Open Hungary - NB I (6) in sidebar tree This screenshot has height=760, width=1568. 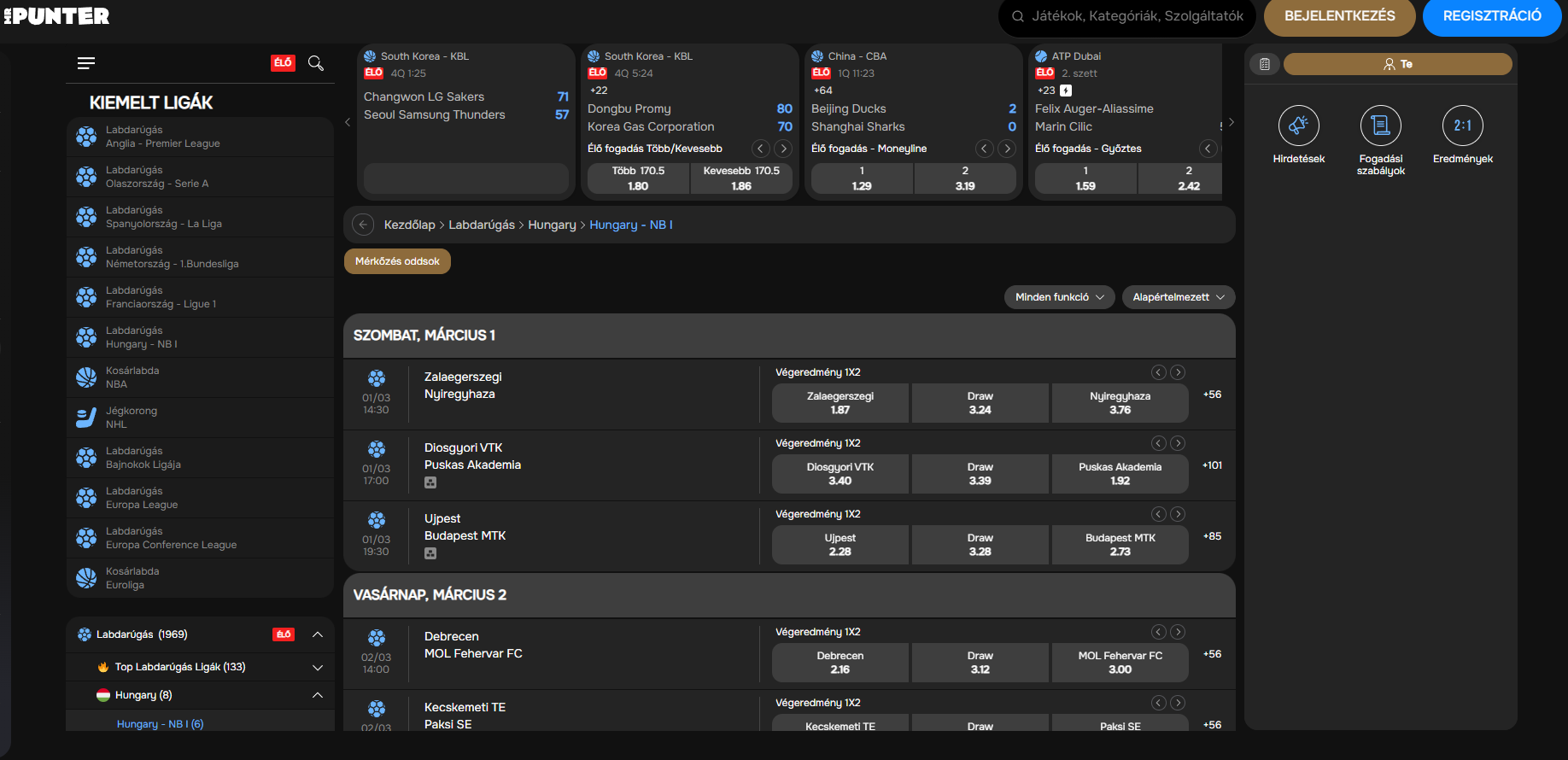(161, 724)
